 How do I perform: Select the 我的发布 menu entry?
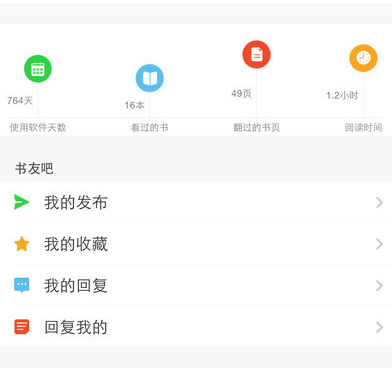click(196, 202)
